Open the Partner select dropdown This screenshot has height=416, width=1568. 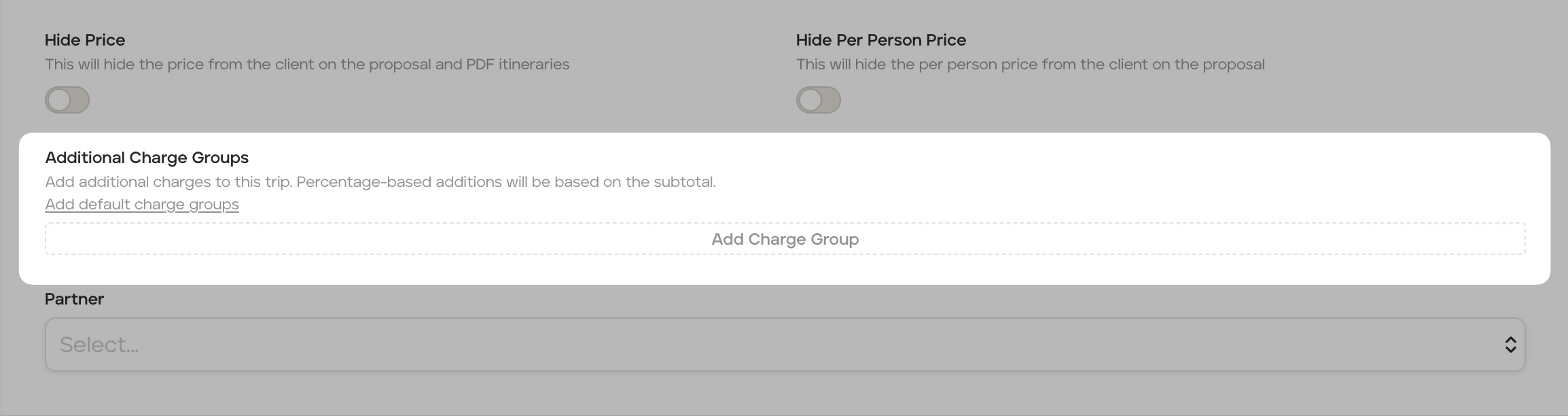[x=785, y=345]
